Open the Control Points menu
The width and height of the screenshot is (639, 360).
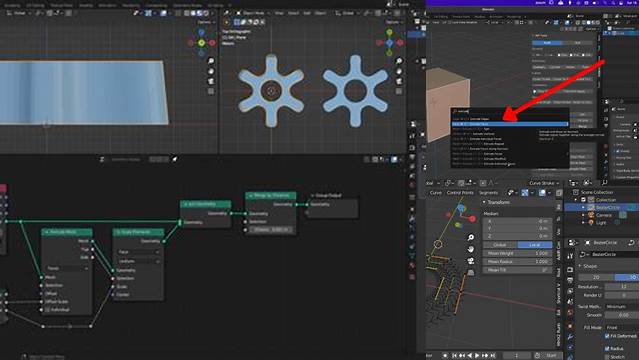point(460,192)
